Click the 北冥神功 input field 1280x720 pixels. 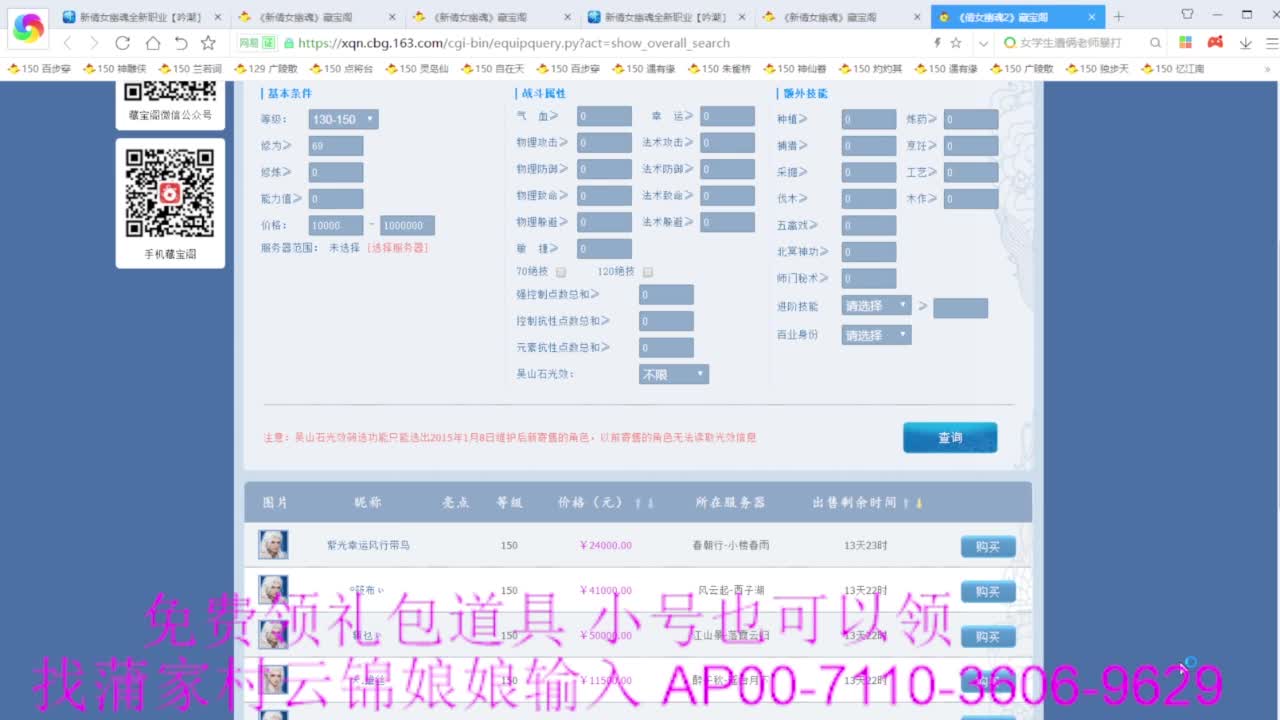click(x=869, y=252)
